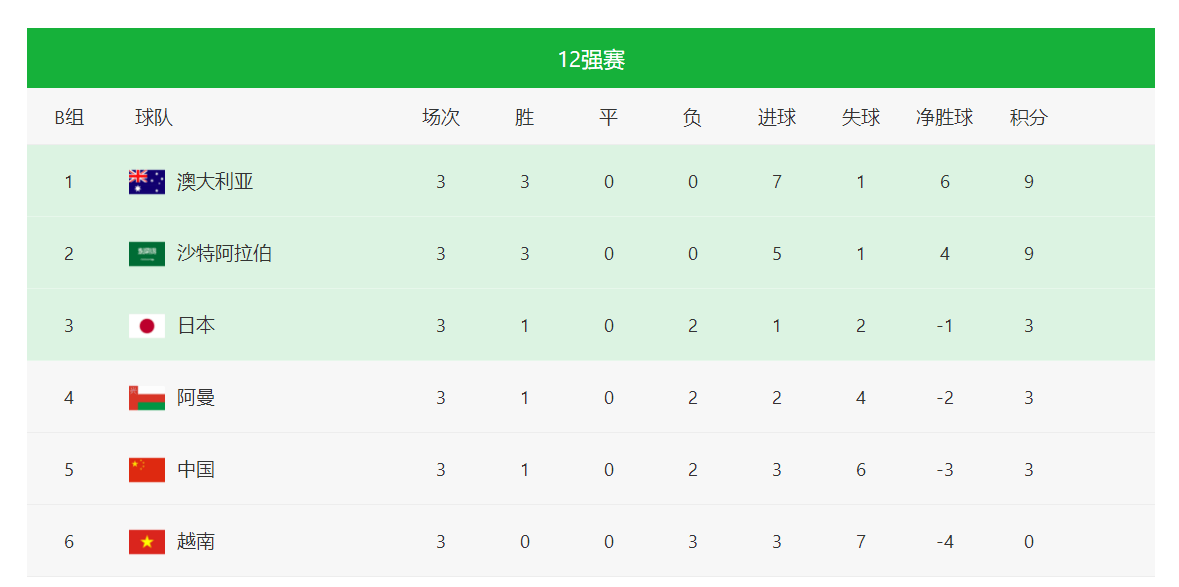Click the 场次 column header
The height and width of the screenshot is (587, 1179).
tap(441, 118)
